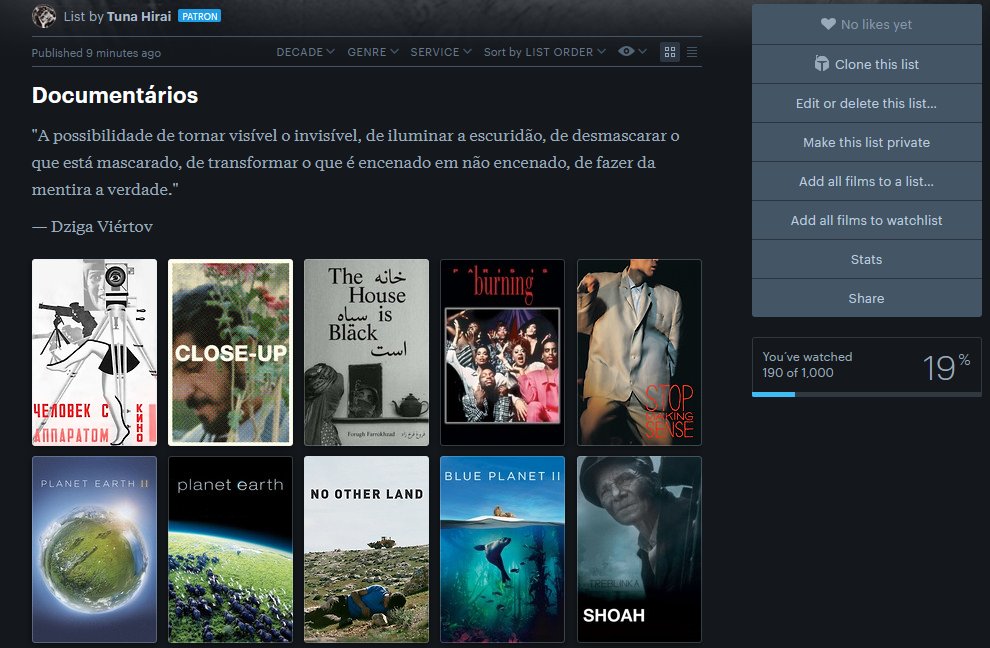Open the Blue Planet II poster
The width and height of the screenshot is (990, 648).
click(x=503, y=549)
